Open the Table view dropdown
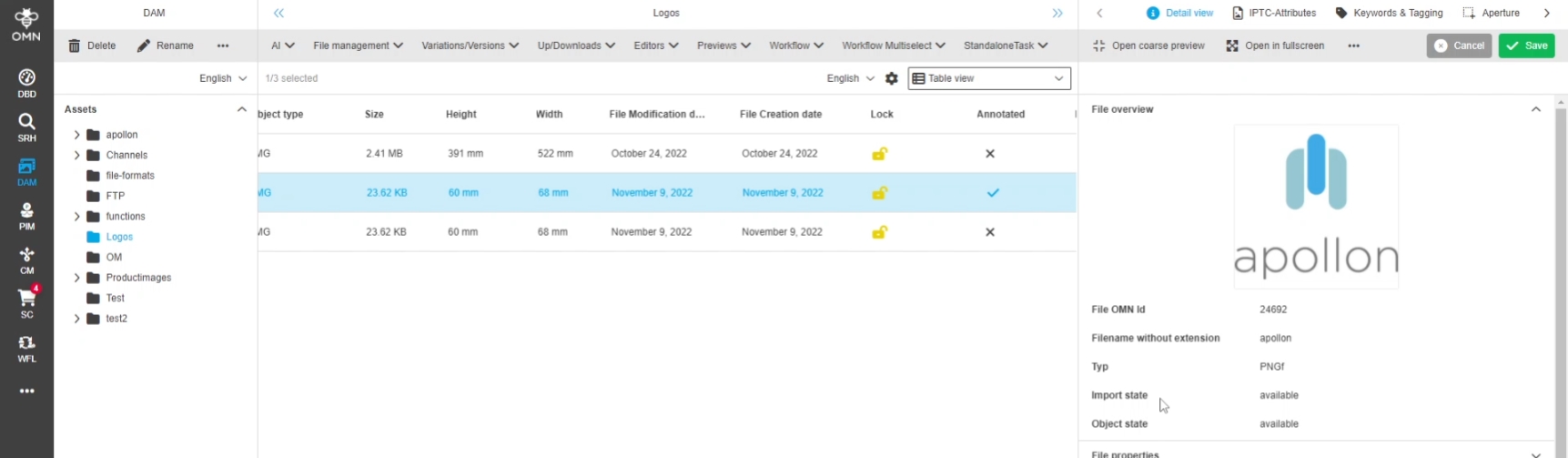This screenshot has width=1568, height=458. [988, 78]
